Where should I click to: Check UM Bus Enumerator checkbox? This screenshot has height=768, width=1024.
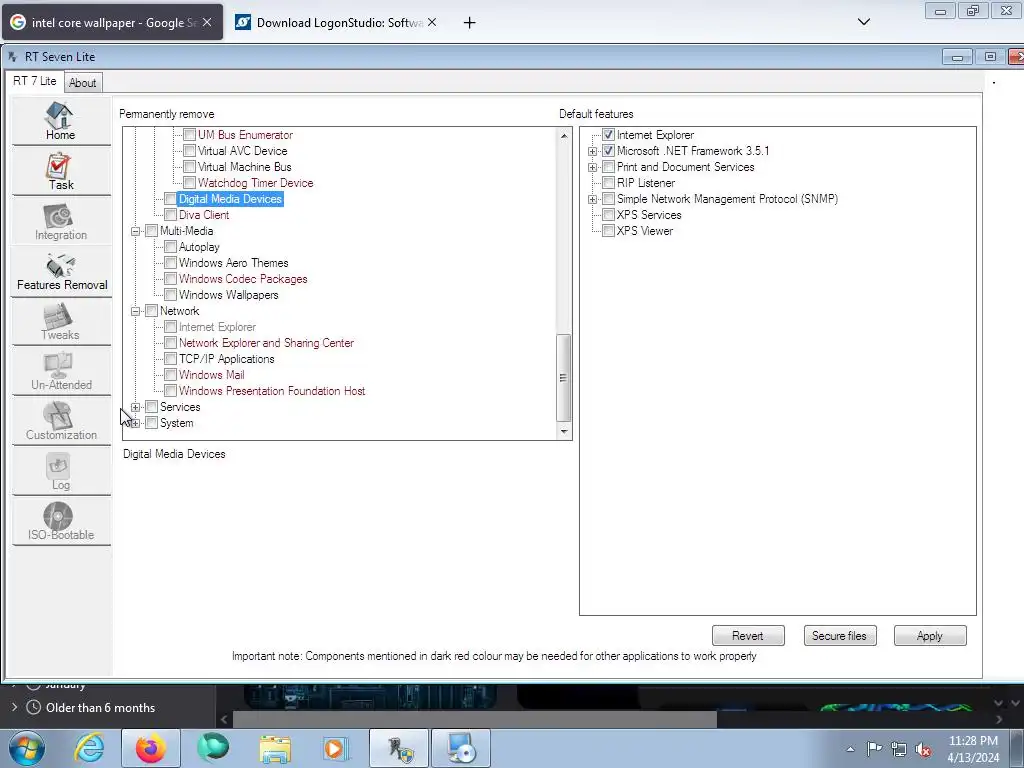[189, 135]
